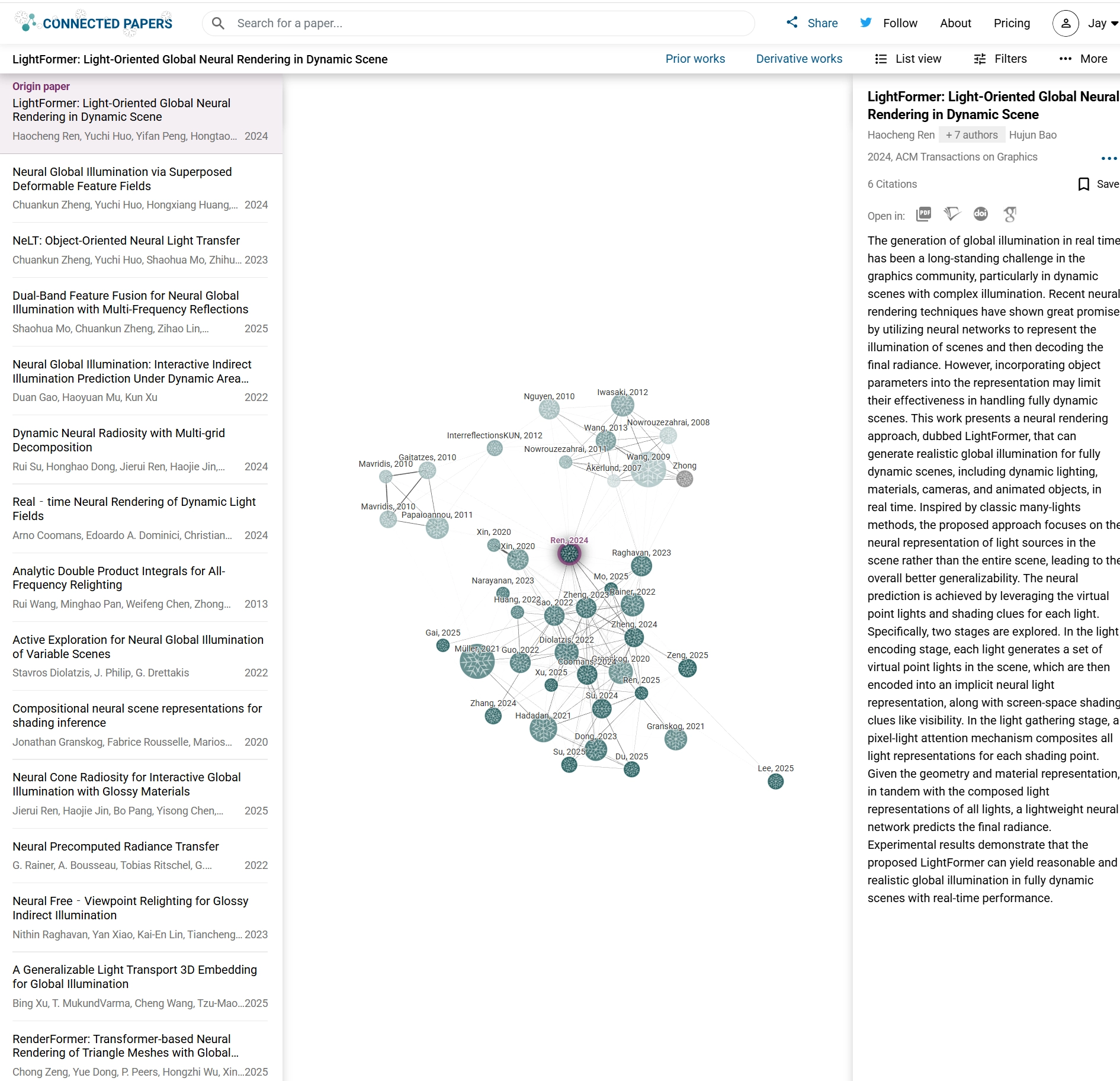Select the Raghavan, 2023 graph node
The image size is (1120, 1081).
click(x=641, y=566)
